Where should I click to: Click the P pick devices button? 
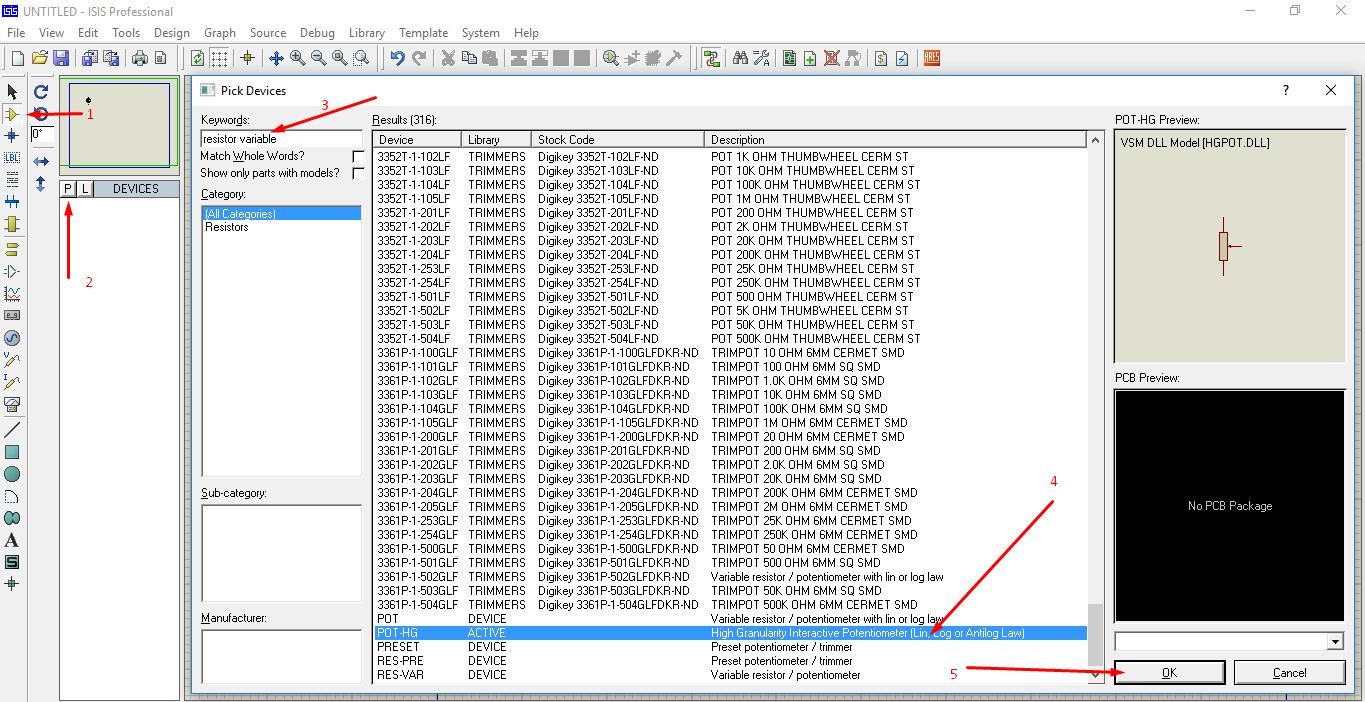point(68,189)
